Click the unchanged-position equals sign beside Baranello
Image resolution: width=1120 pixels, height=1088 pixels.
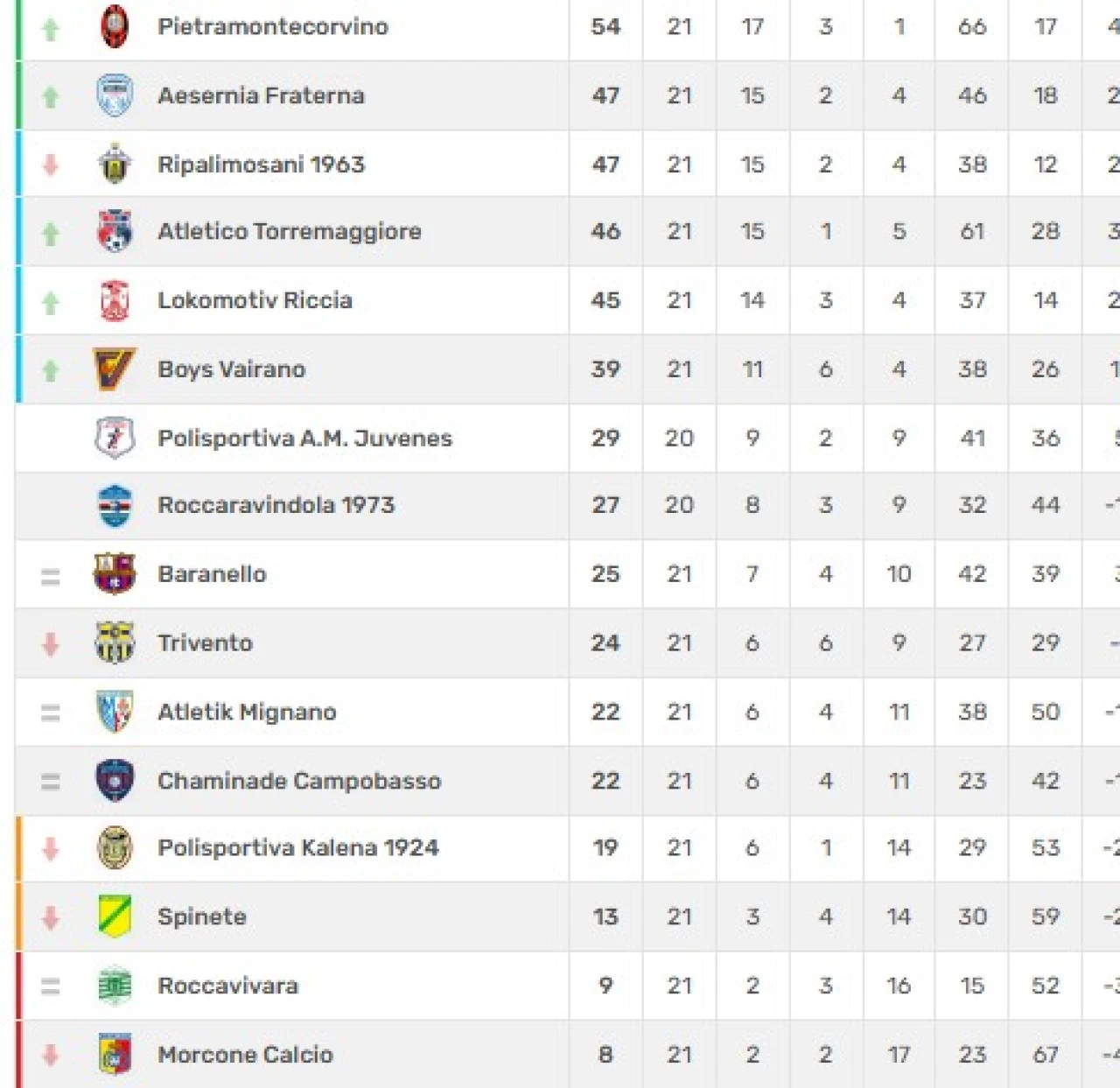[x=51, y=577]
